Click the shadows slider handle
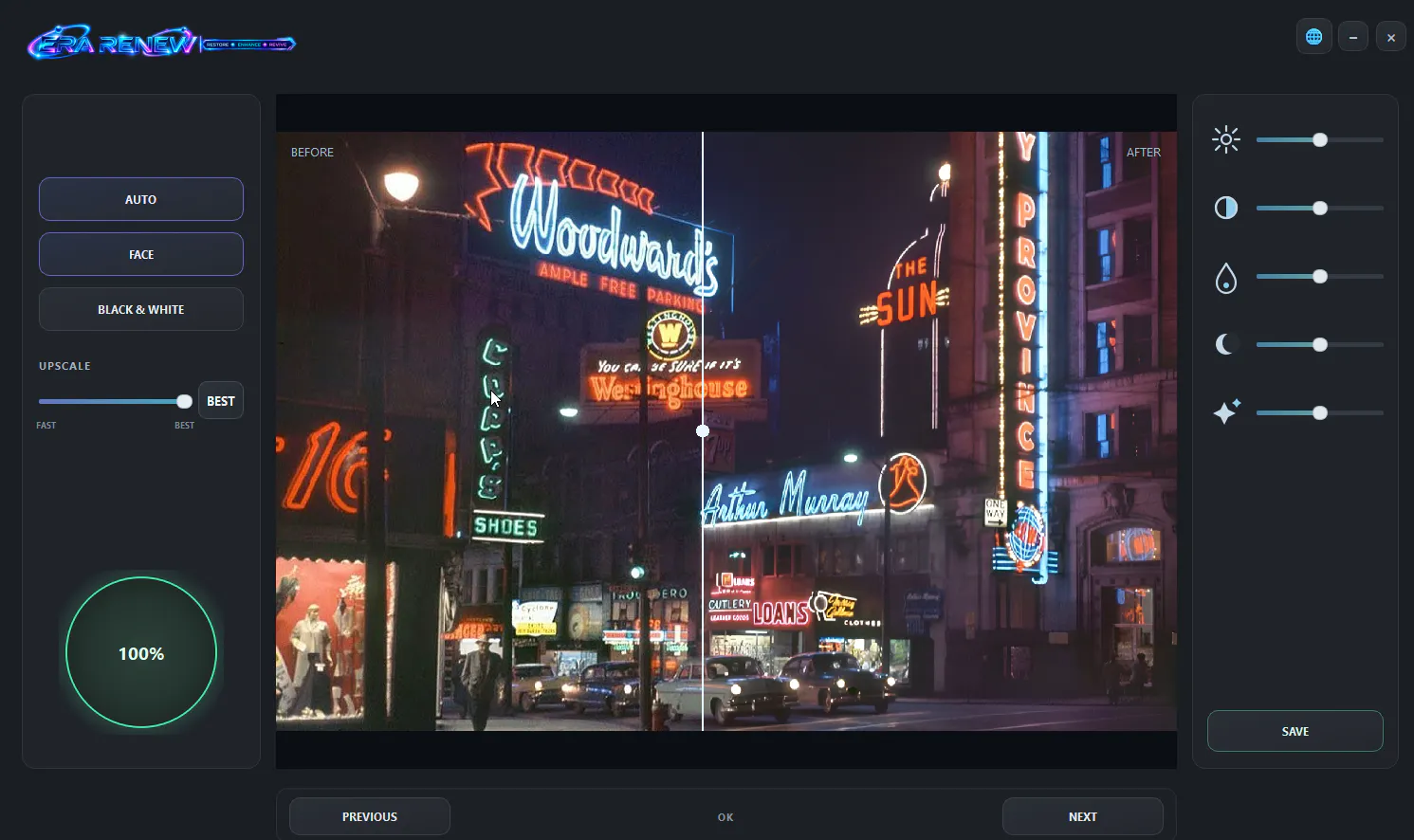1414x840 pixels. coord(1320,345)
